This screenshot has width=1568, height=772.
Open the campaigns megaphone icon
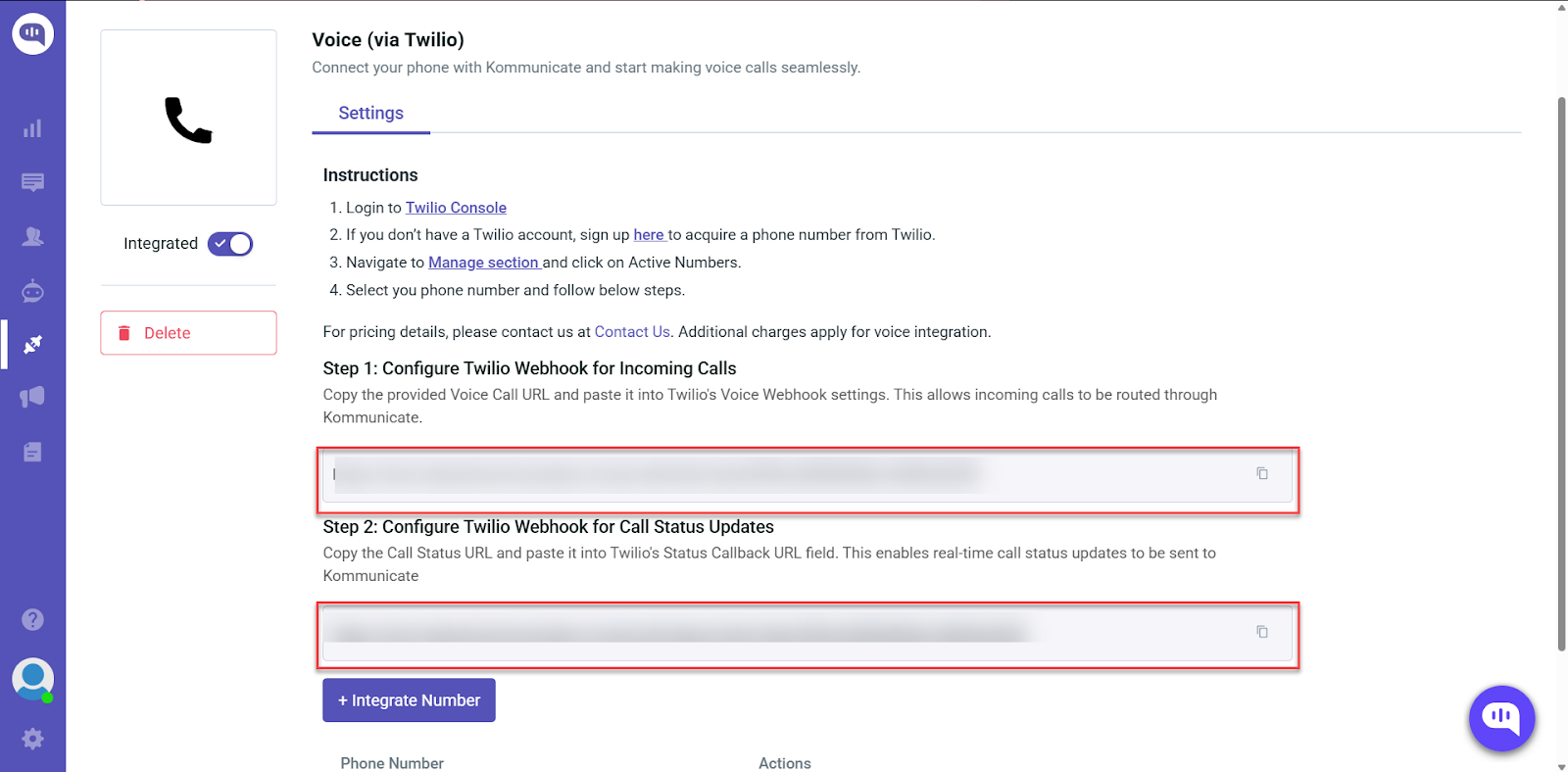32,397
